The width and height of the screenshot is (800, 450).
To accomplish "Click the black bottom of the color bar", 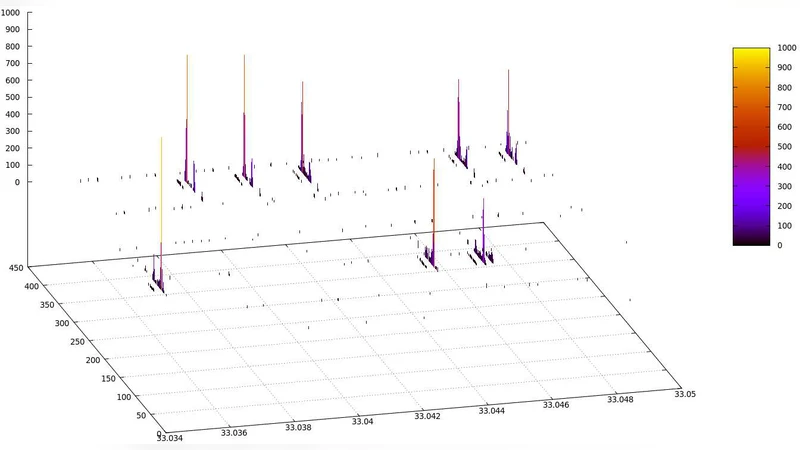I will coord(750,241).
